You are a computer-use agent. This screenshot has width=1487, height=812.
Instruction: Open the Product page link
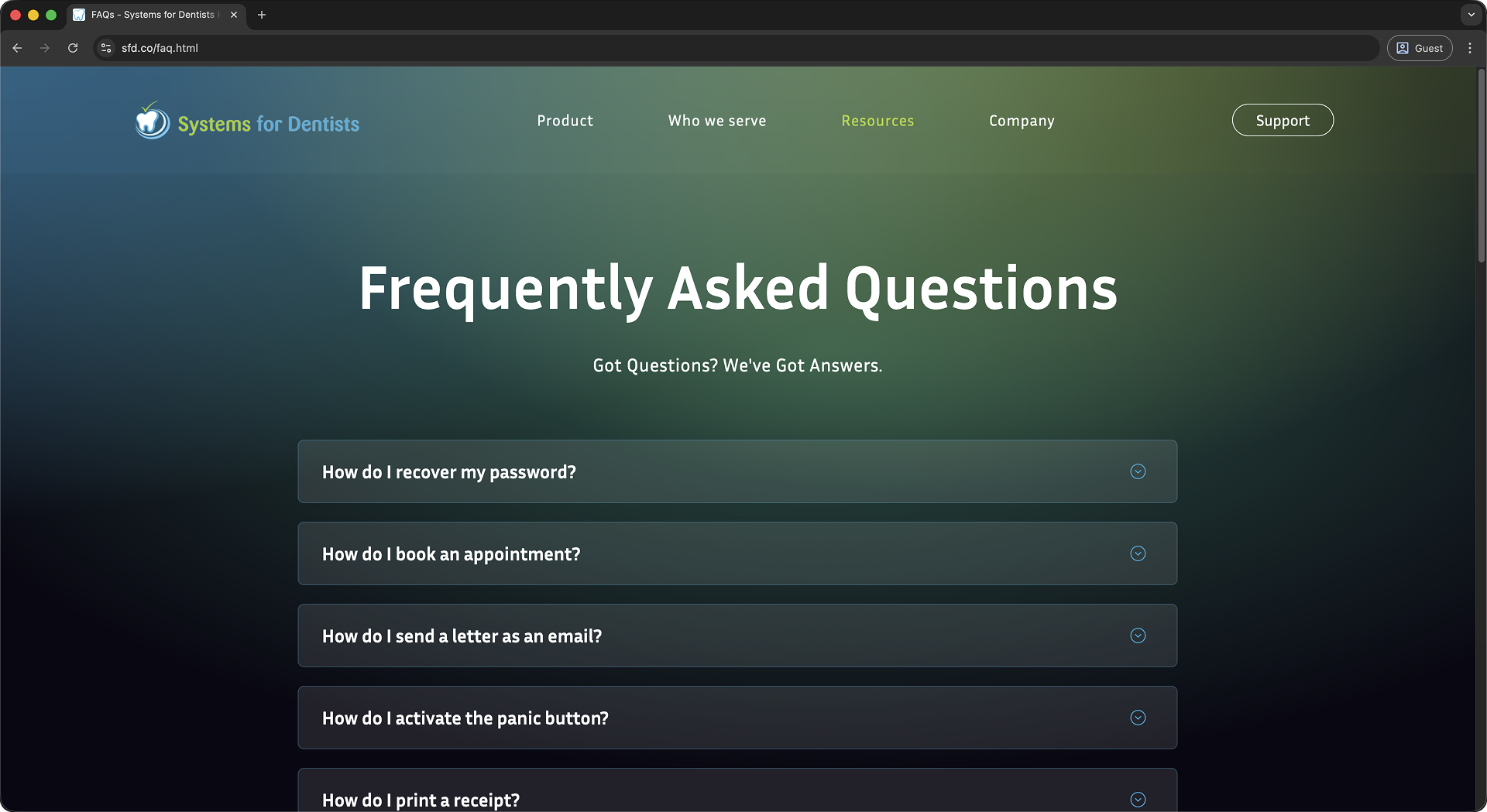click(565, 121)
